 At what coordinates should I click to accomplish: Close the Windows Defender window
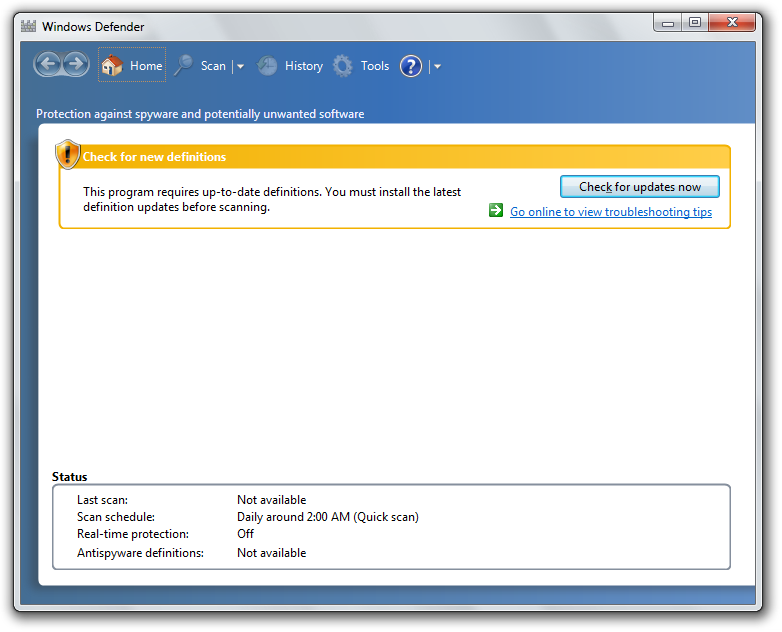coord(732,23)
